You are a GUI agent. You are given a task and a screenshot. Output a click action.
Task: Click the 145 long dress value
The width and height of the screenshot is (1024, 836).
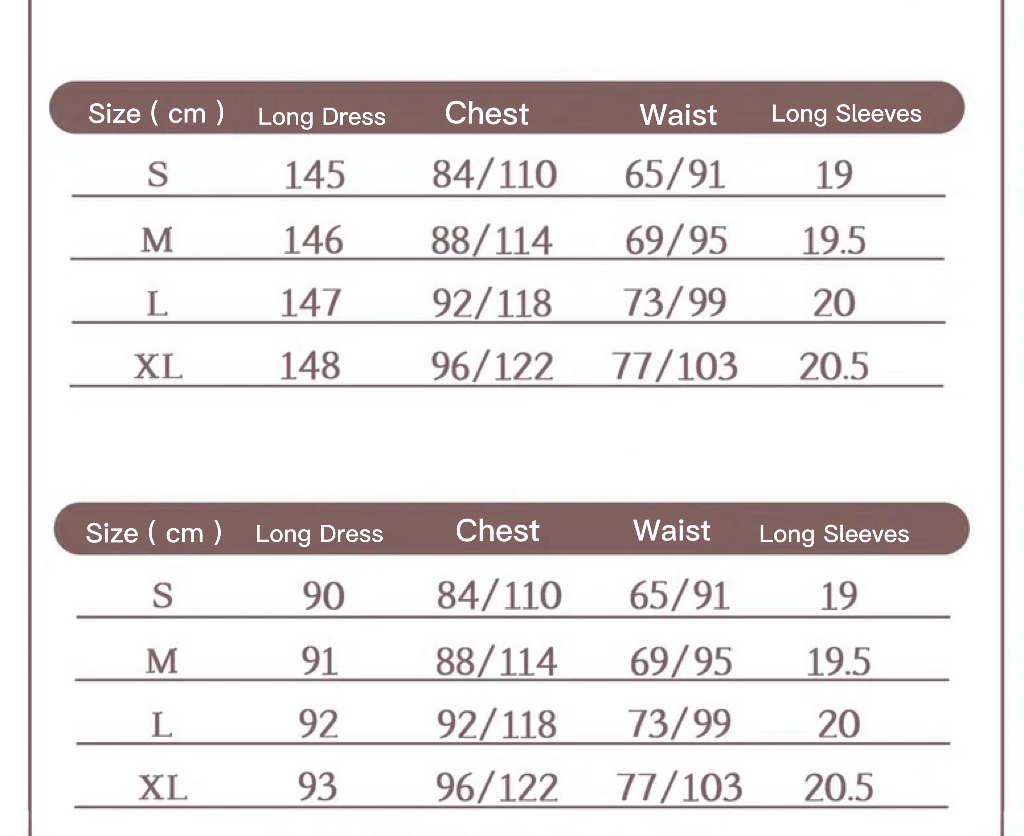click(x=314, y=175)
